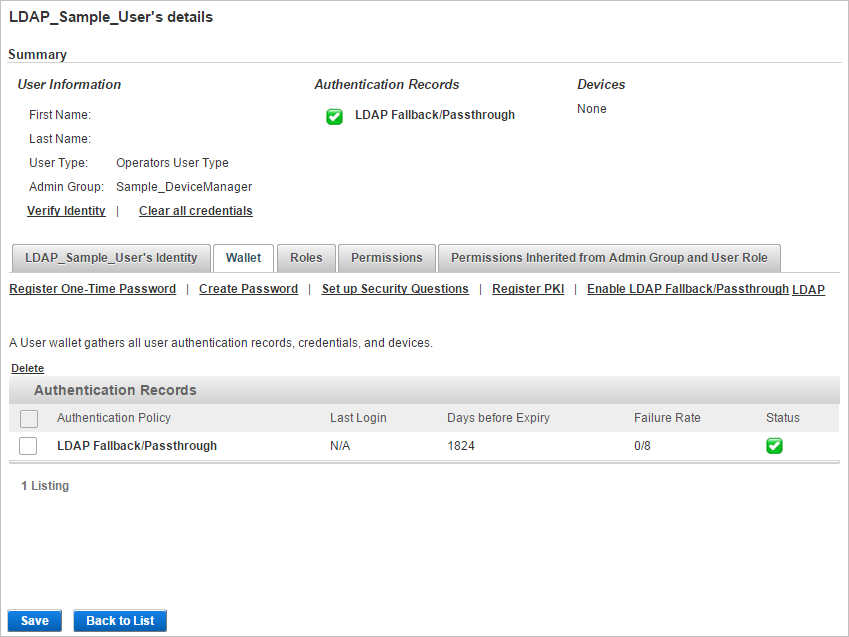Click the Create Password link
The height and width of the screenshot is (637, 849).
[248, 289]
